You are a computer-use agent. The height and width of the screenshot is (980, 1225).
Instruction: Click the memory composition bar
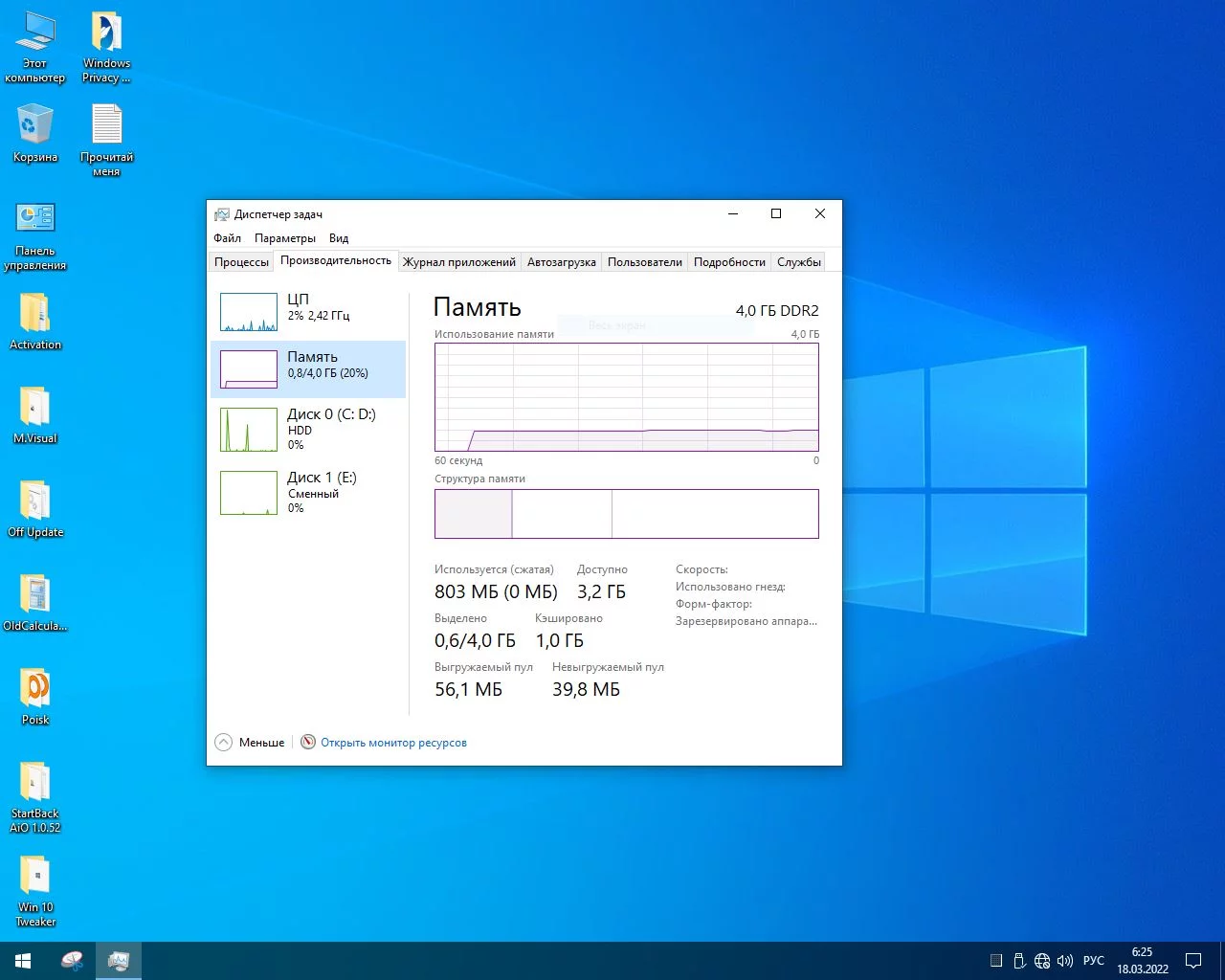(627, 514)
